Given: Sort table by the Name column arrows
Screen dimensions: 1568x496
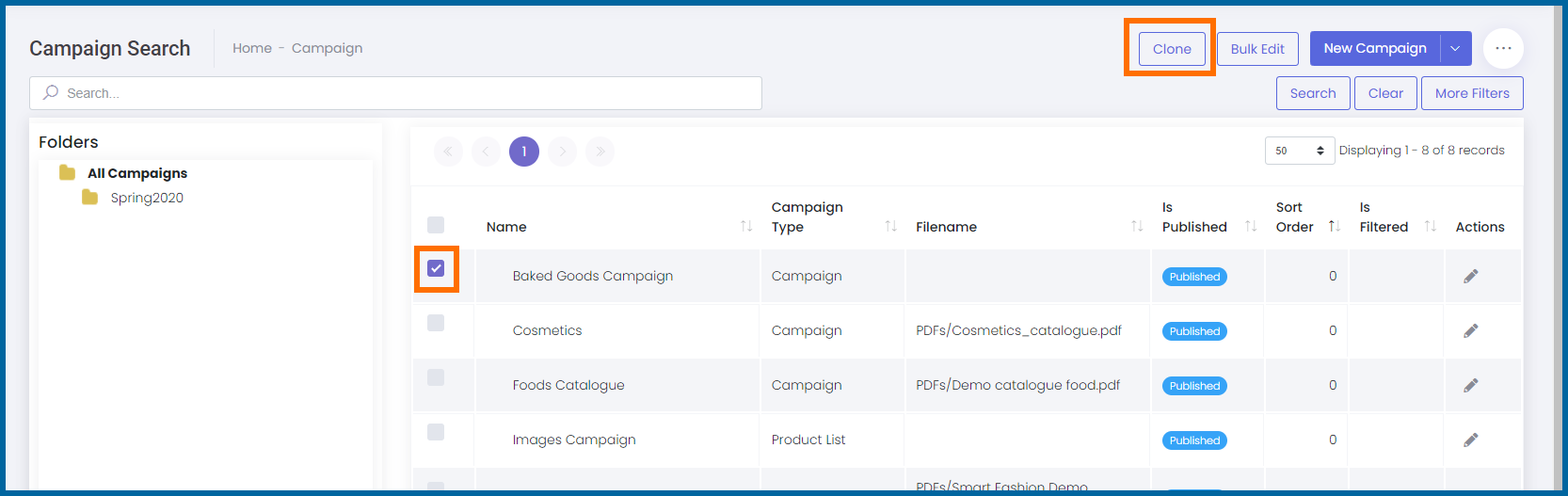Looking at the screenshot, I should (745, 226).
